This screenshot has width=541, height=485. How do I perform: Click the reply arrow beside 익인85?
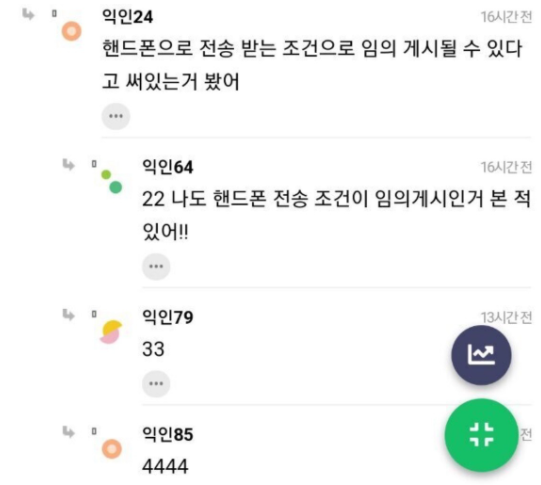click(x=68, y=432)
